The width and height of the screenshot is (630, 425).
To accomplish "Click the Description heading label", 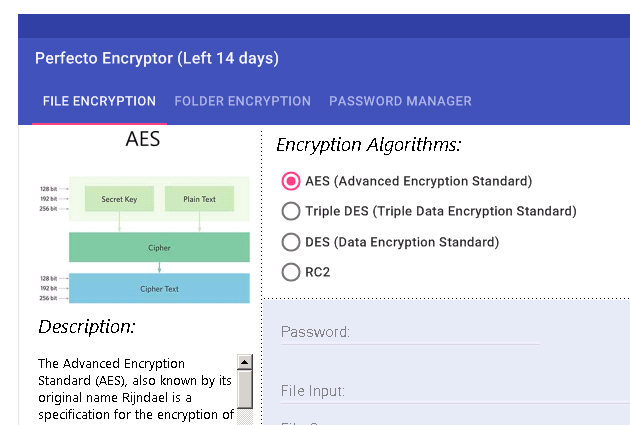I will 86,327.
